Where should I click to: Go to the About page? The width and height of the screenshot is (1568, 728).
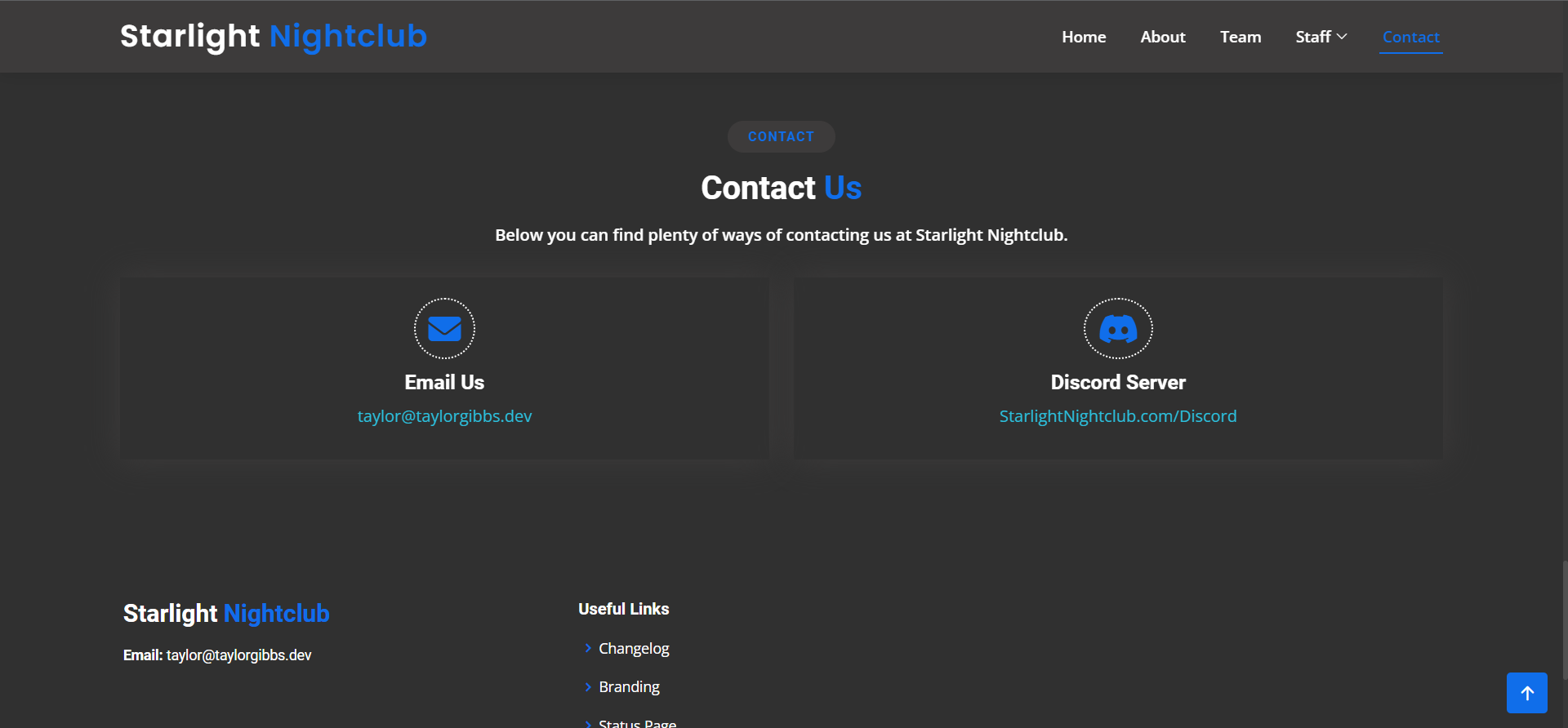point(1163,37)
